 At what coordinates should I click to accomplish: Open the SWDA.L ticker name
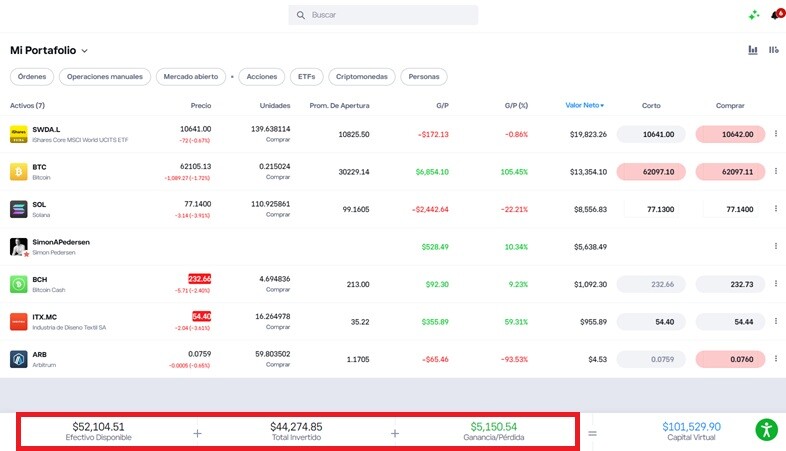(x=46, y=129)
